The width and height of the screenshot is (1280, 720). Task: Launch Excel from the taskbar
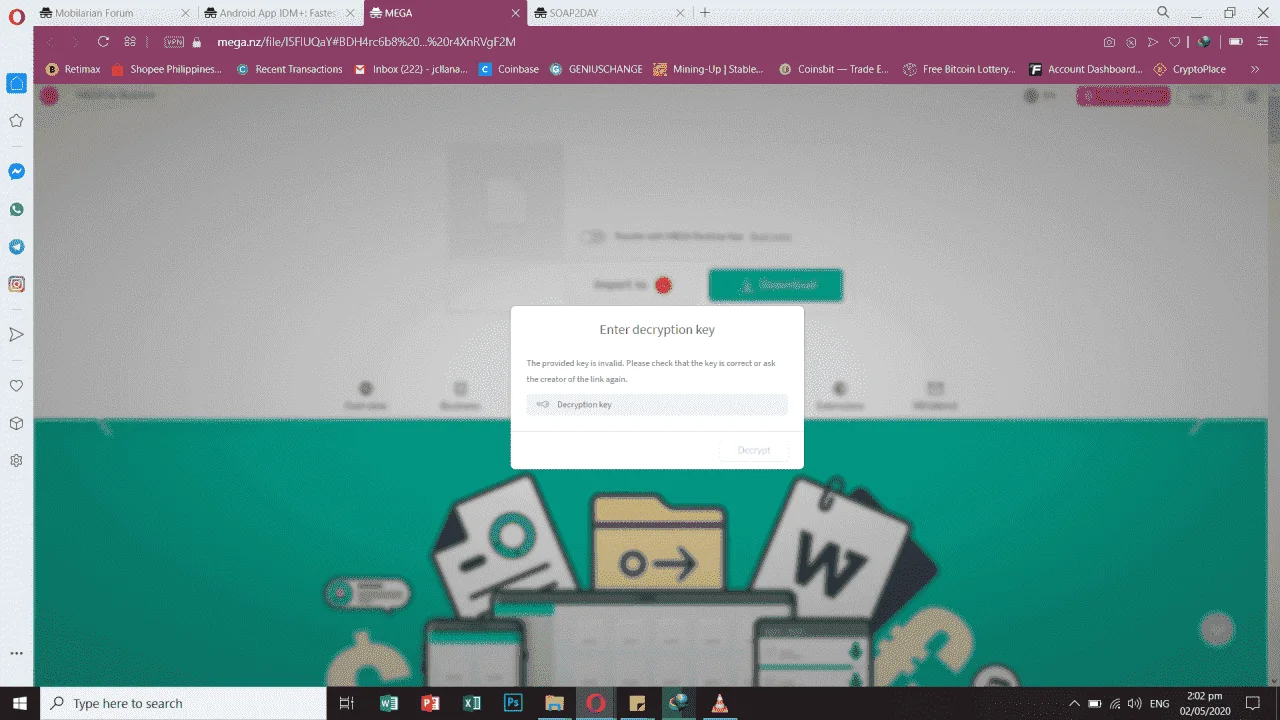471,703
